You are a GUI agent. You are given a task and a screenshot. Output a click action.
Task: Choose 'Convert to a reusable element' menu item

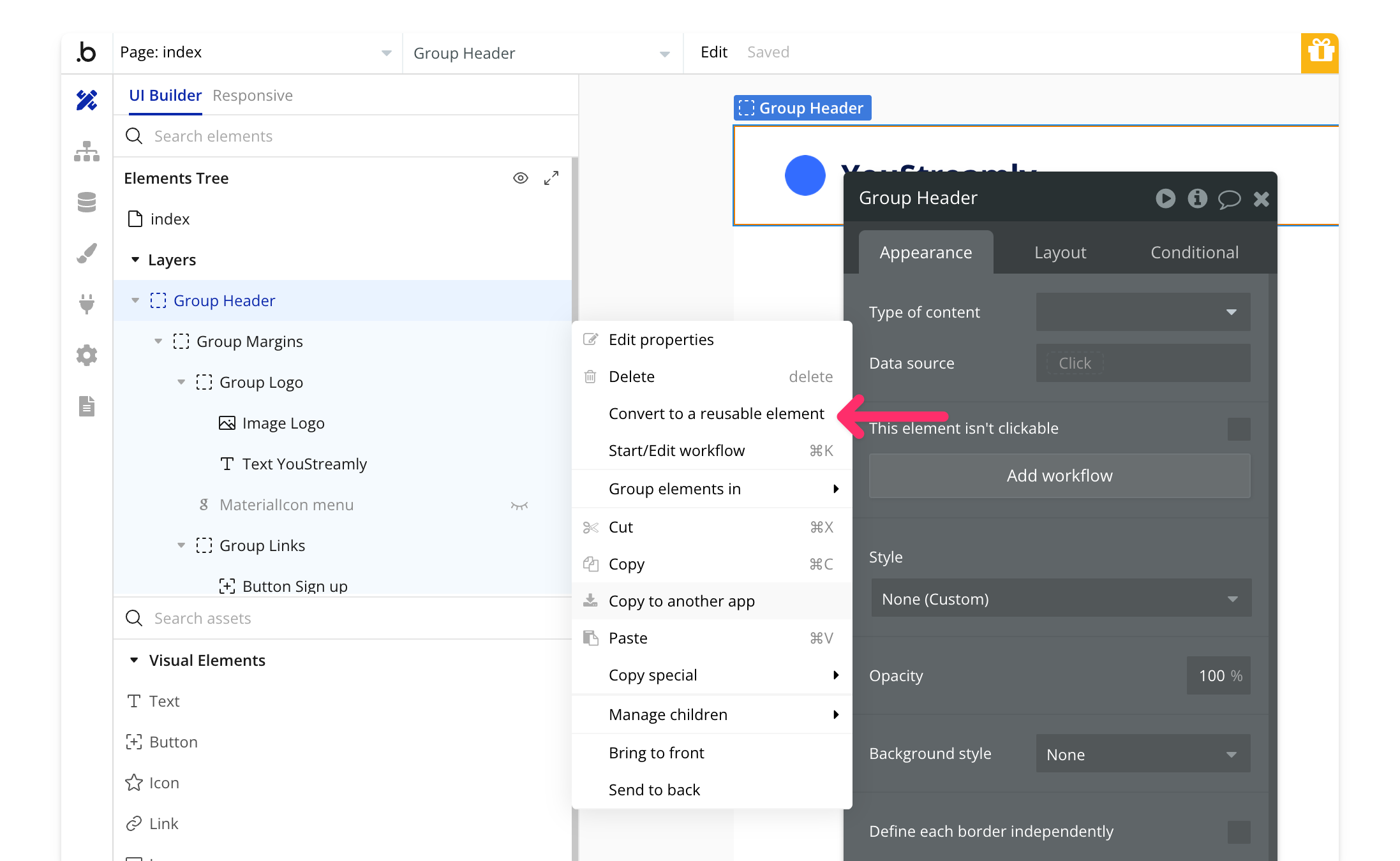(x=716, y=413)
